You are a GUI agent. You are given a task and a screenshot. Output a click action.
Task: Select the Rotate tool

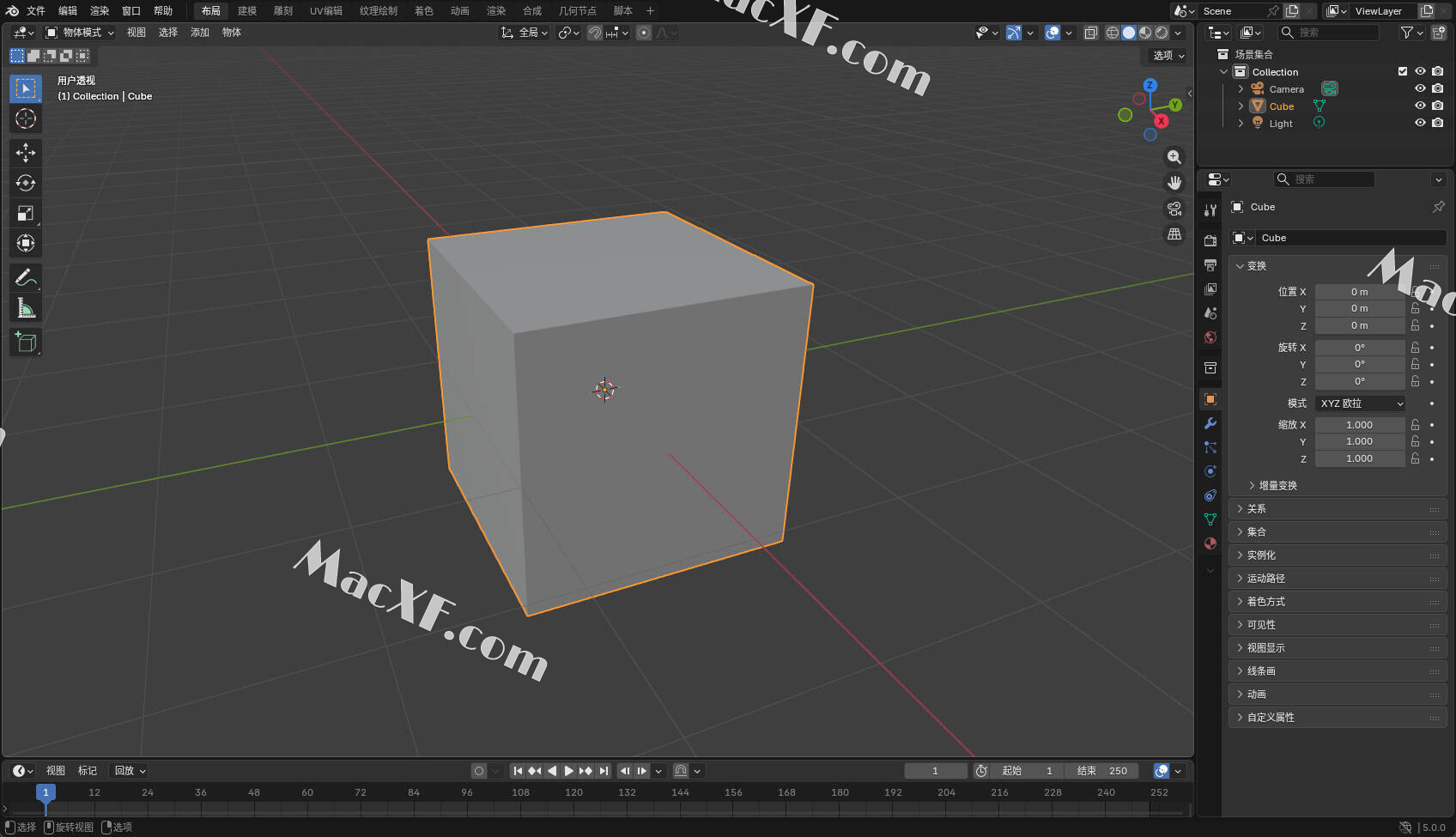tap(26, 183)
